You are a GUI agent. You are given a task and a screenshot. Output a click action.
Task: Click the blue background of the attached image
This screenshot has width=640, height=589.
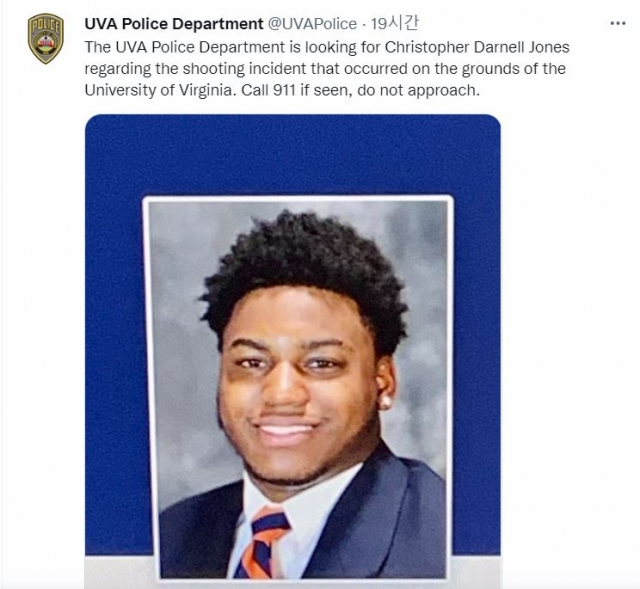point(293,155)
